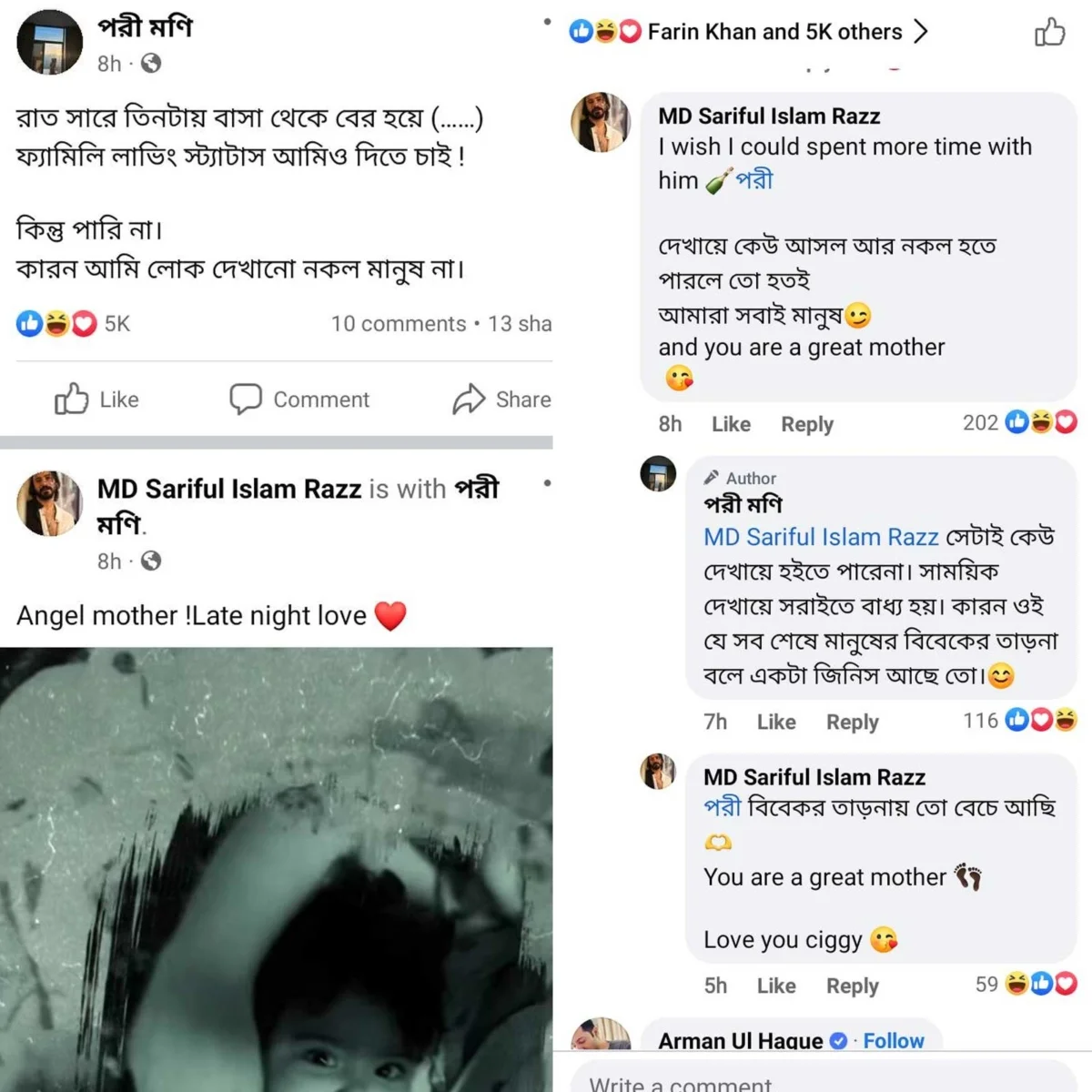Like the comment 'I wish I could spent more time'
This screenshot has height=1092, width=1092.
click(731, 424)
